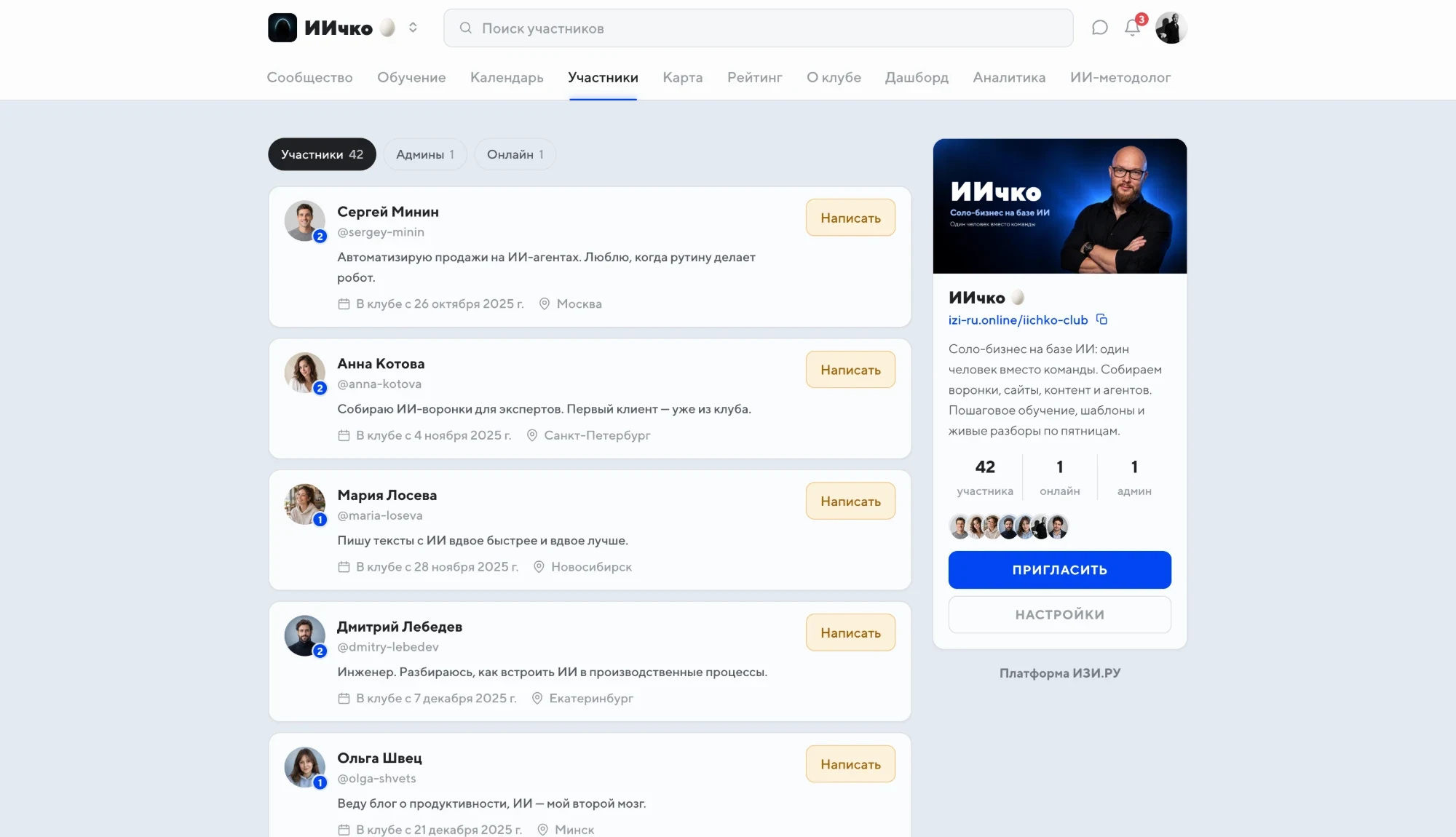Open Мария Лосева's avatar
The width and height of the screenshot is (1456, 837).
(304, 504)
